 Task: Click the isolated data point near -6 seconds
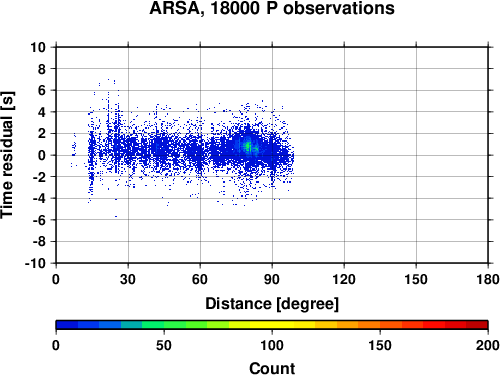[x=116, y=216]
